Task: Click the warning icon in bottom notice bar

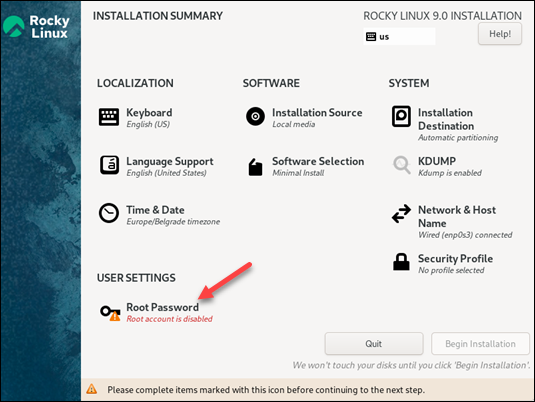Action: (x=91, y=389)
